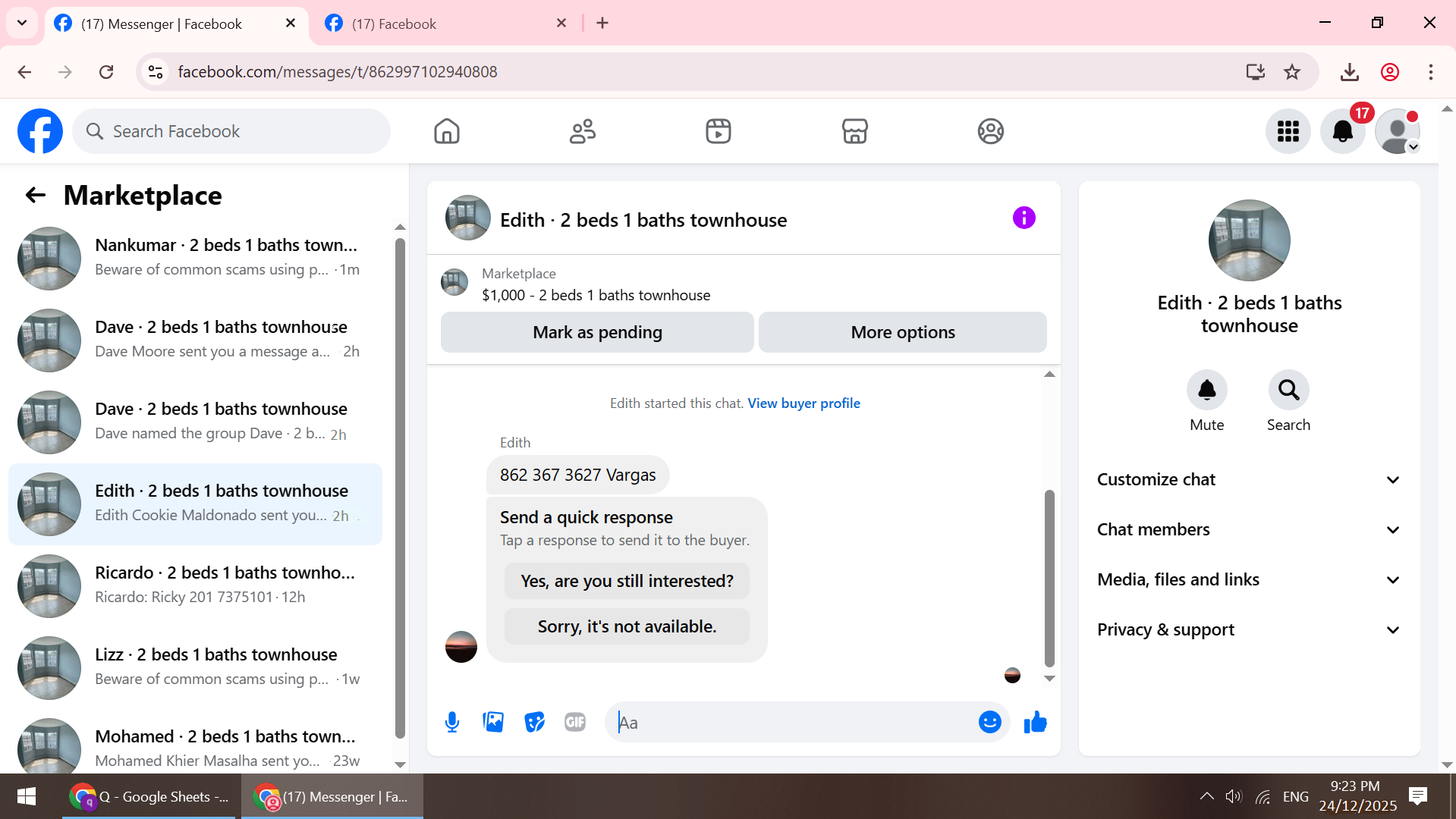1456x819 pixels.
Task: Expand the Customize chat section
Action: [1249, 480]
